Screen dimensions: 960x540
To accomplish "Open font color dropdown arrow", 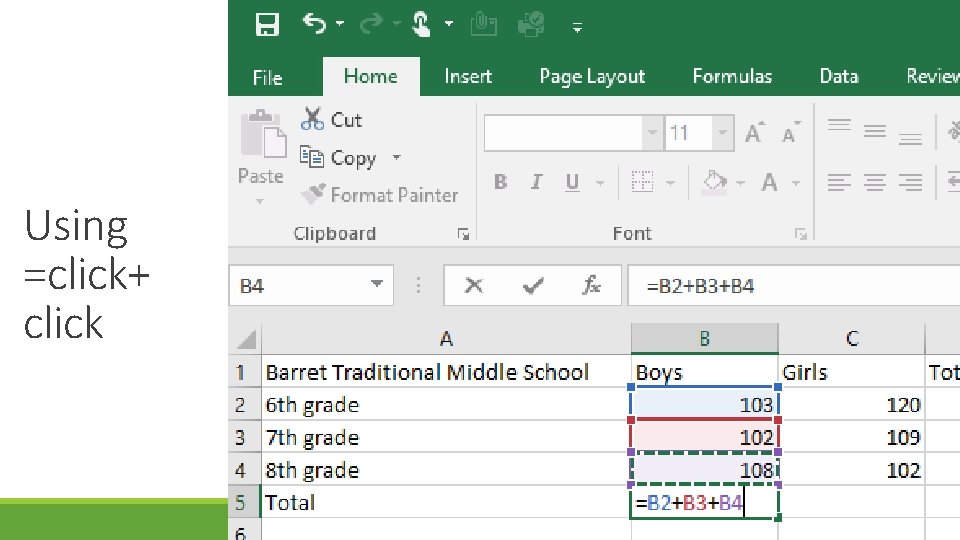I will click(x=796, y=182).
